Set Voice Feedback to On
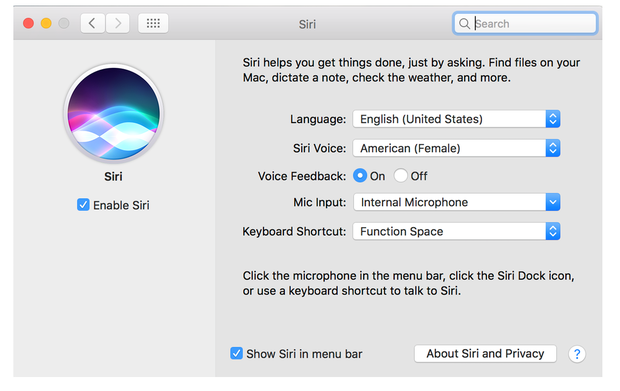The width and height of the screenshot is (620, 391). click(x=360, y=176)
